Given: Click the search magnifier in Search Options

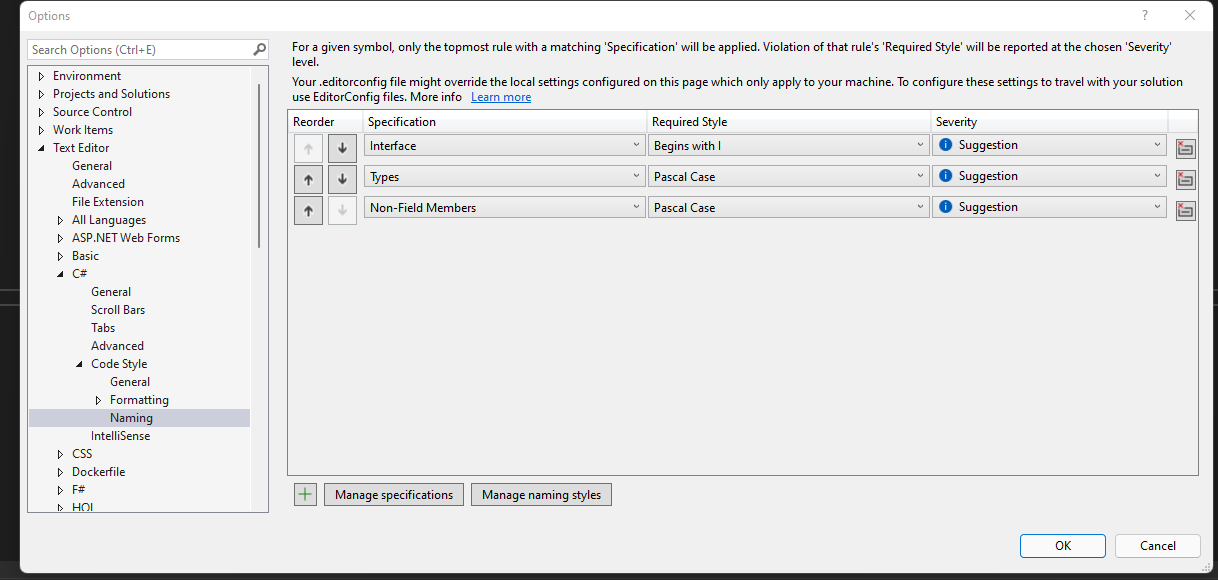Looking at the screenshot, I should [259, 49].
